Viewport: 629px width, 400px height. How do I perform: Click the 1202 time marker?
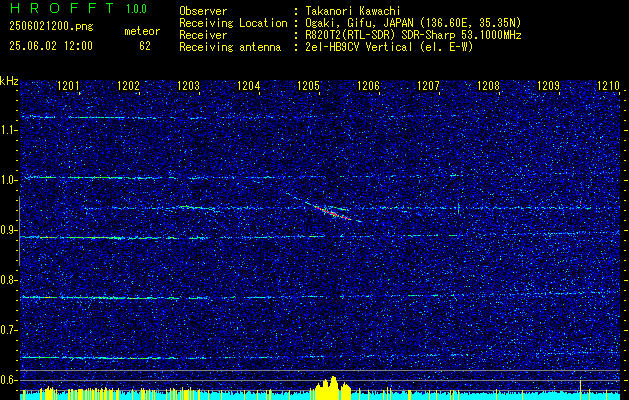click(128, 85)
